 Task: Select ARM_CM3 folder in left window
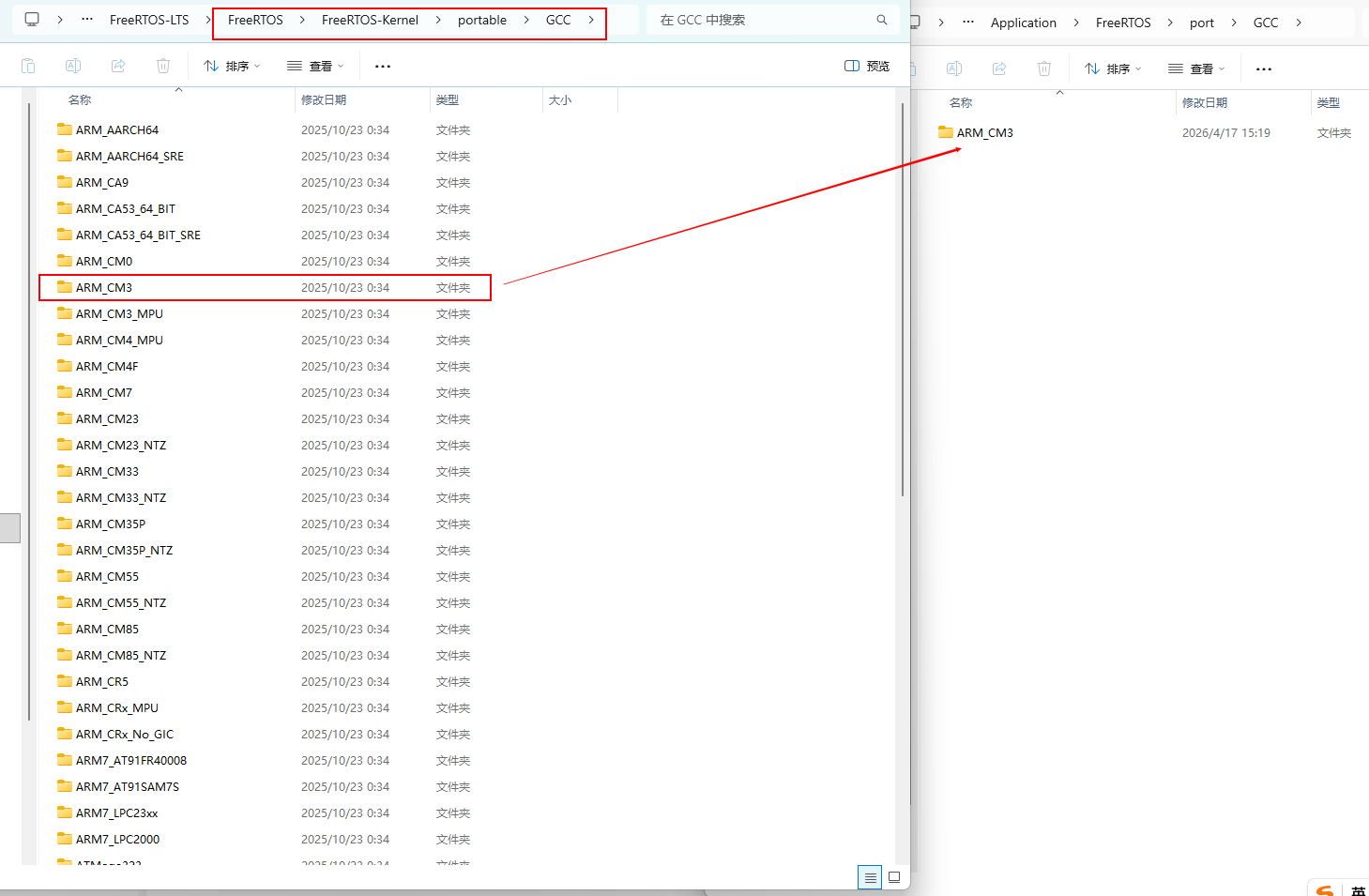tap(104, 288)
